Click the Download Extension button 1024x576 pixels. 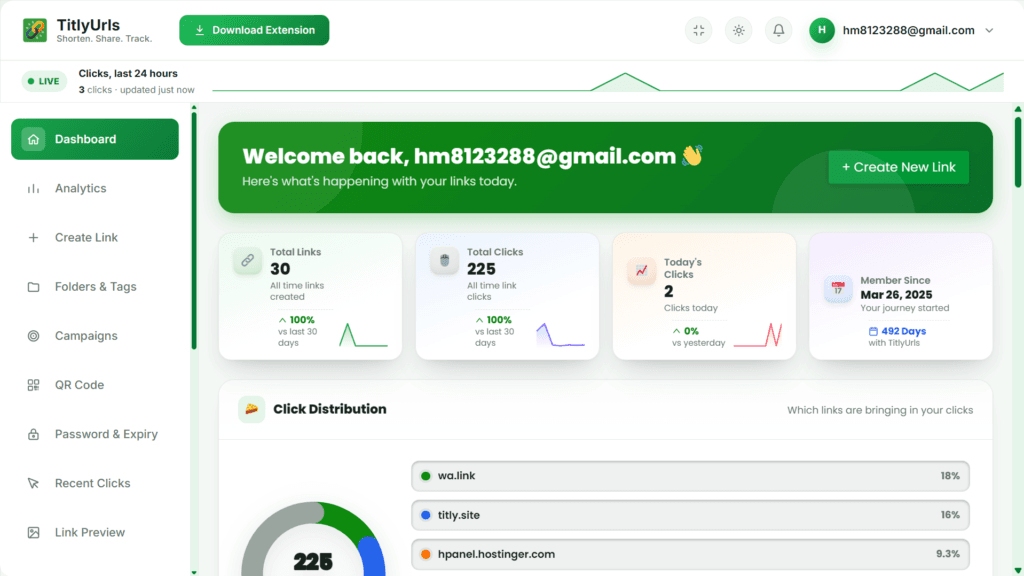pos(254,30)
